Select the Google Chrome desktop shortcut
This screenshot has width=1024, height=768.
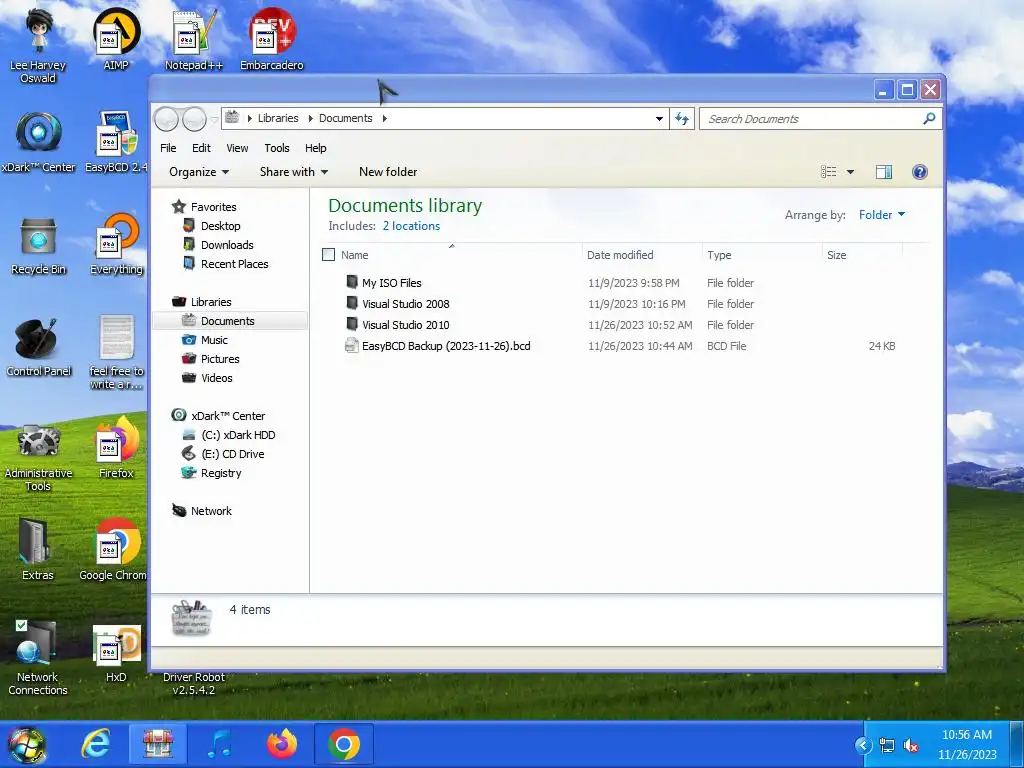coord(113,550)
